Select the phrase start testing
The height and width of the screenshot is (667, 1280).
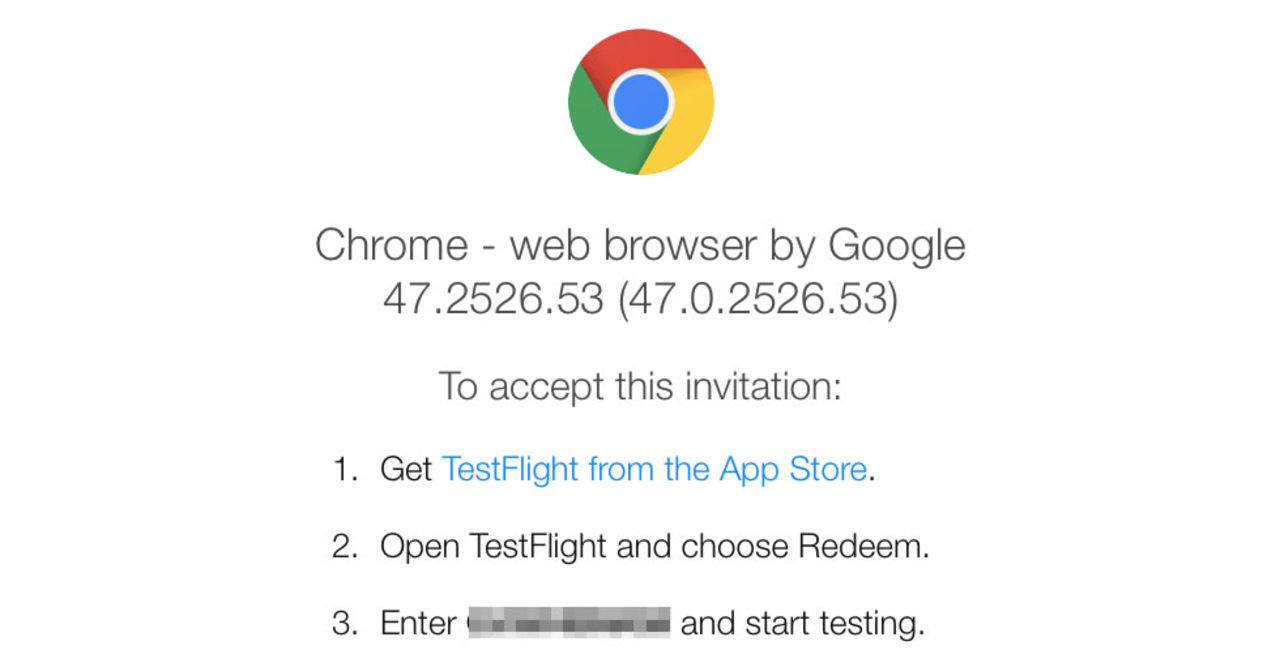836,622
